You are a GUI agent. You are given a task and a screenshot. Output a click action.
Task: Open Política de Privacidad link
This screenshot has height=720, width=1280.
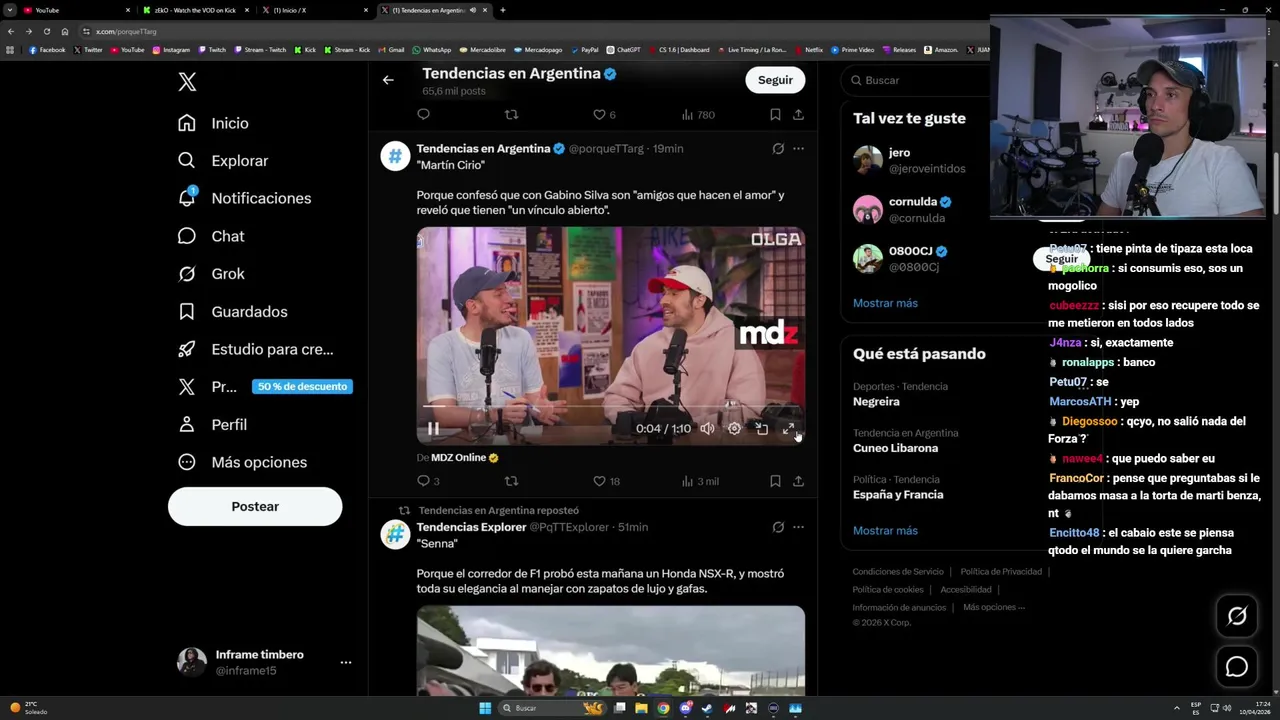[x=1001, y=572]
